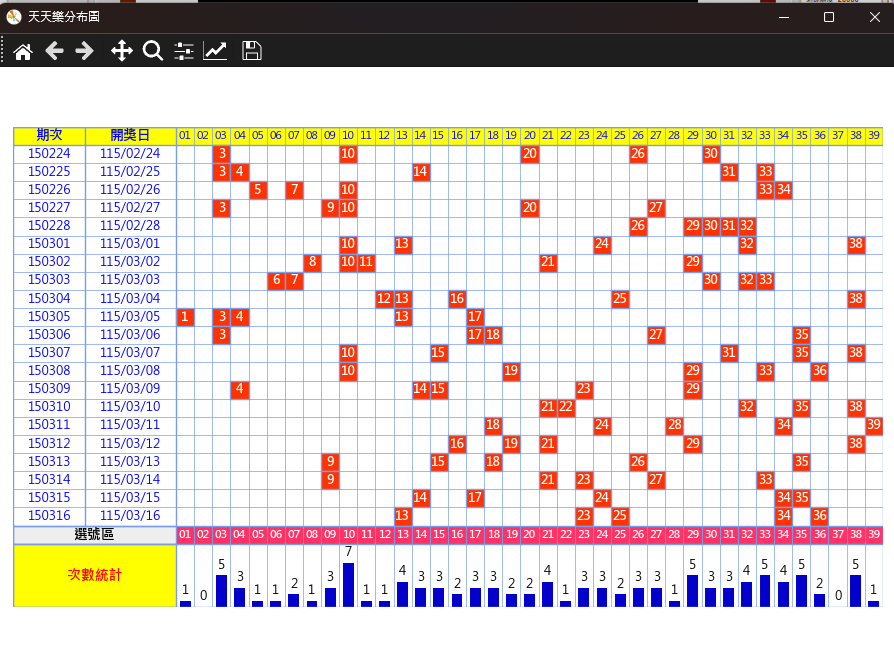Image resolution: width=894 pixels, height=665 pixels.
Task: Click the date 115/03/16 cell
Action: coord(130,515)
